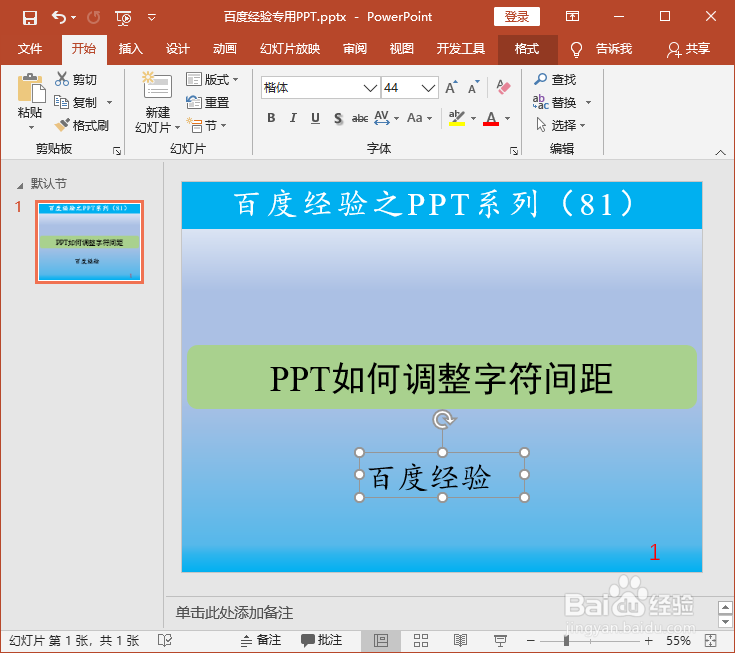
Task: Click the 替换 replace button
Action: 555,102
